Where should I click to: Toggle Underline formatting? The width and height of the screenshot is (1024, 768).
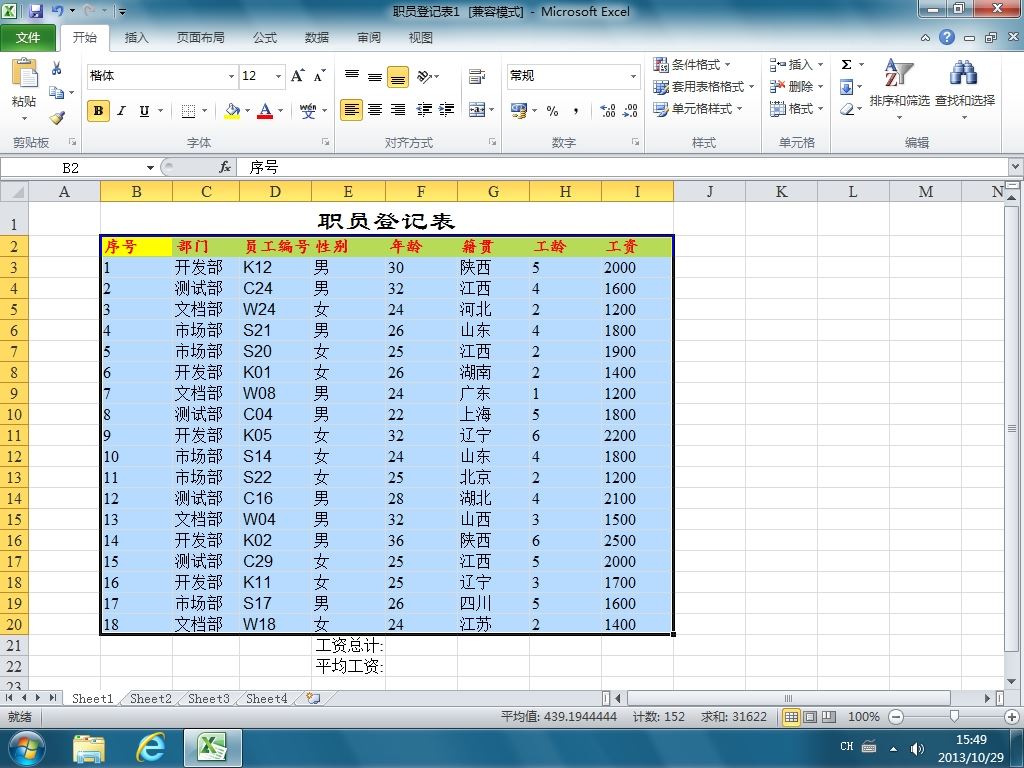point(144,111)
